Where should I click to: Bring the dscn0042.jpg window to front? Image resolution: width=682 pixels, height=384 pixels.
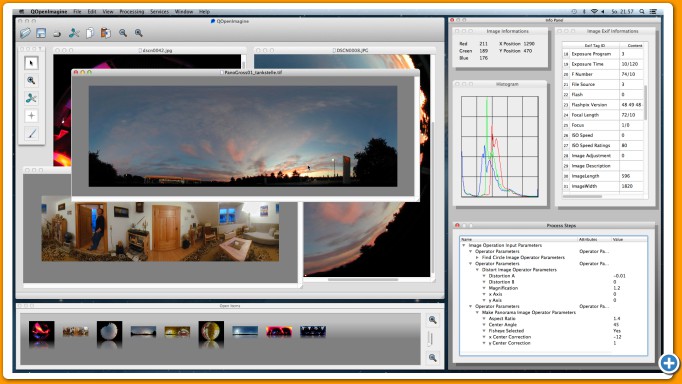click(x=149, y=50)
